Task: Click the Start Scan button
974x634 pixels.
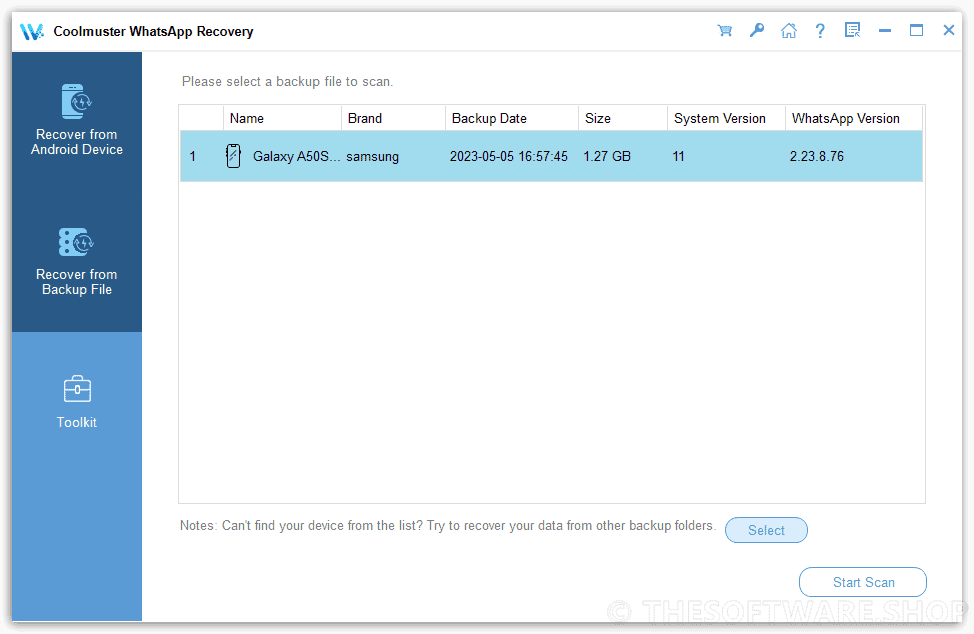Action: pyautogui.click(x=863, y=582)
